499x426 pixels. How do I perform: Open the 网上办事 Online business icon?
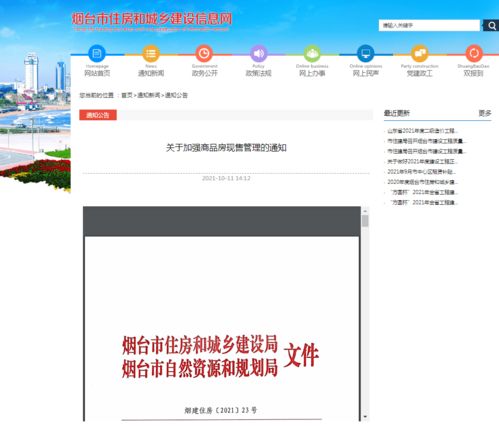coord(312,53)
